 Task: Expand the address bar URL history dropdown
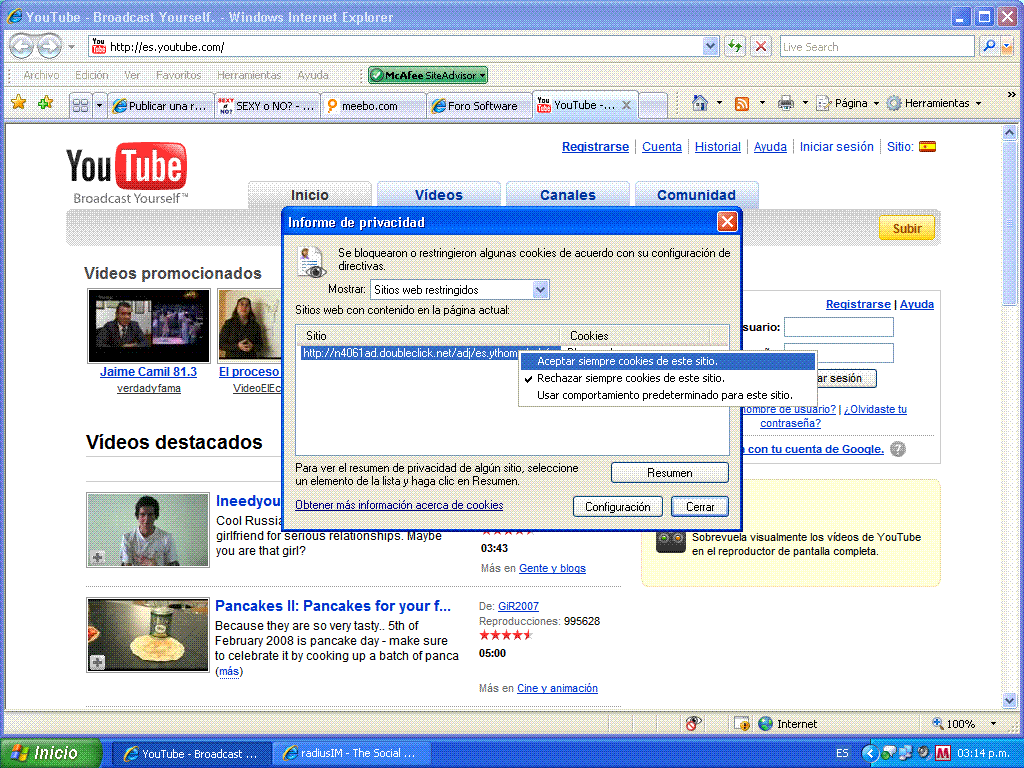point(711,46)
